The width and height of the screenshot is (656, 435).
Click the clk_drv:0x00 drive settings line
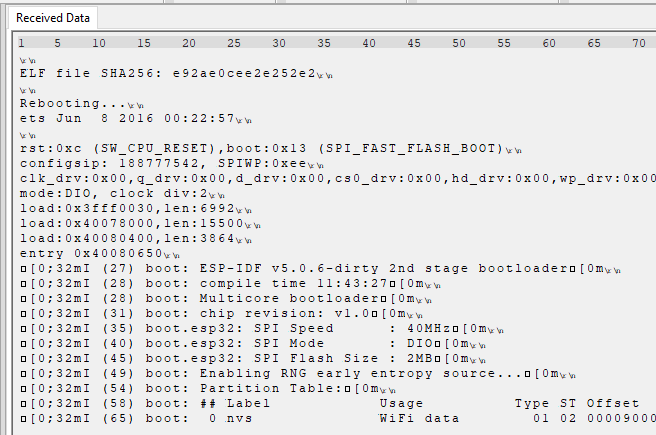pyautogui.click(x=338, y=178)
